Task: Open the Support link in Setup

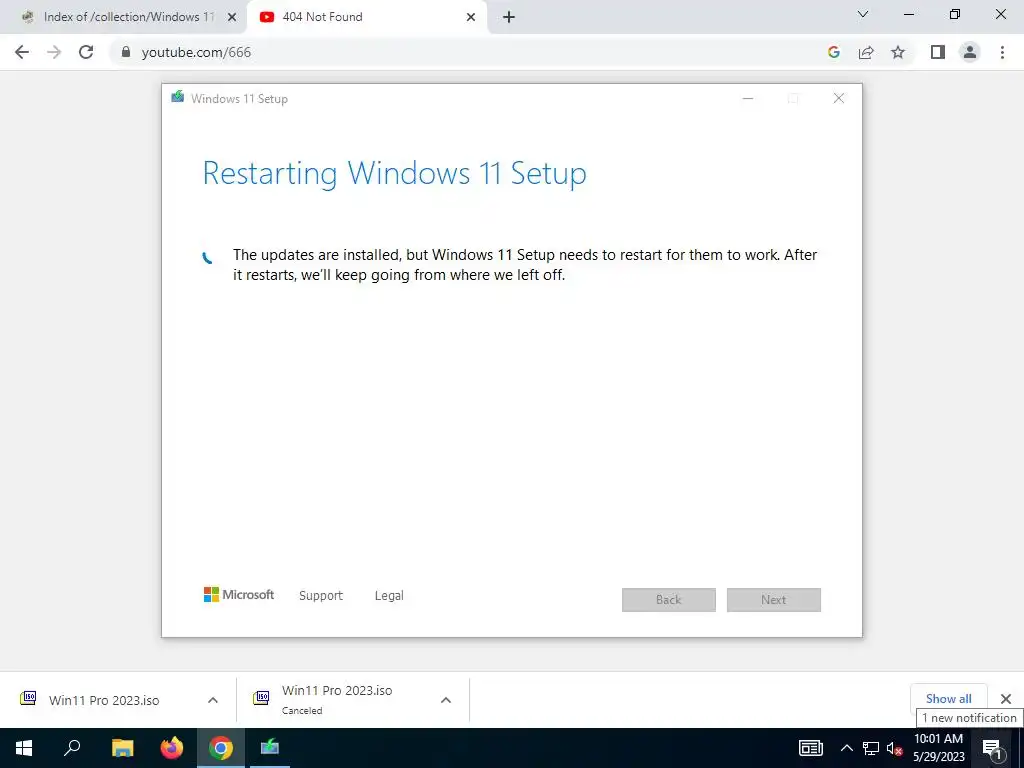Action: [x=321, y=596]
